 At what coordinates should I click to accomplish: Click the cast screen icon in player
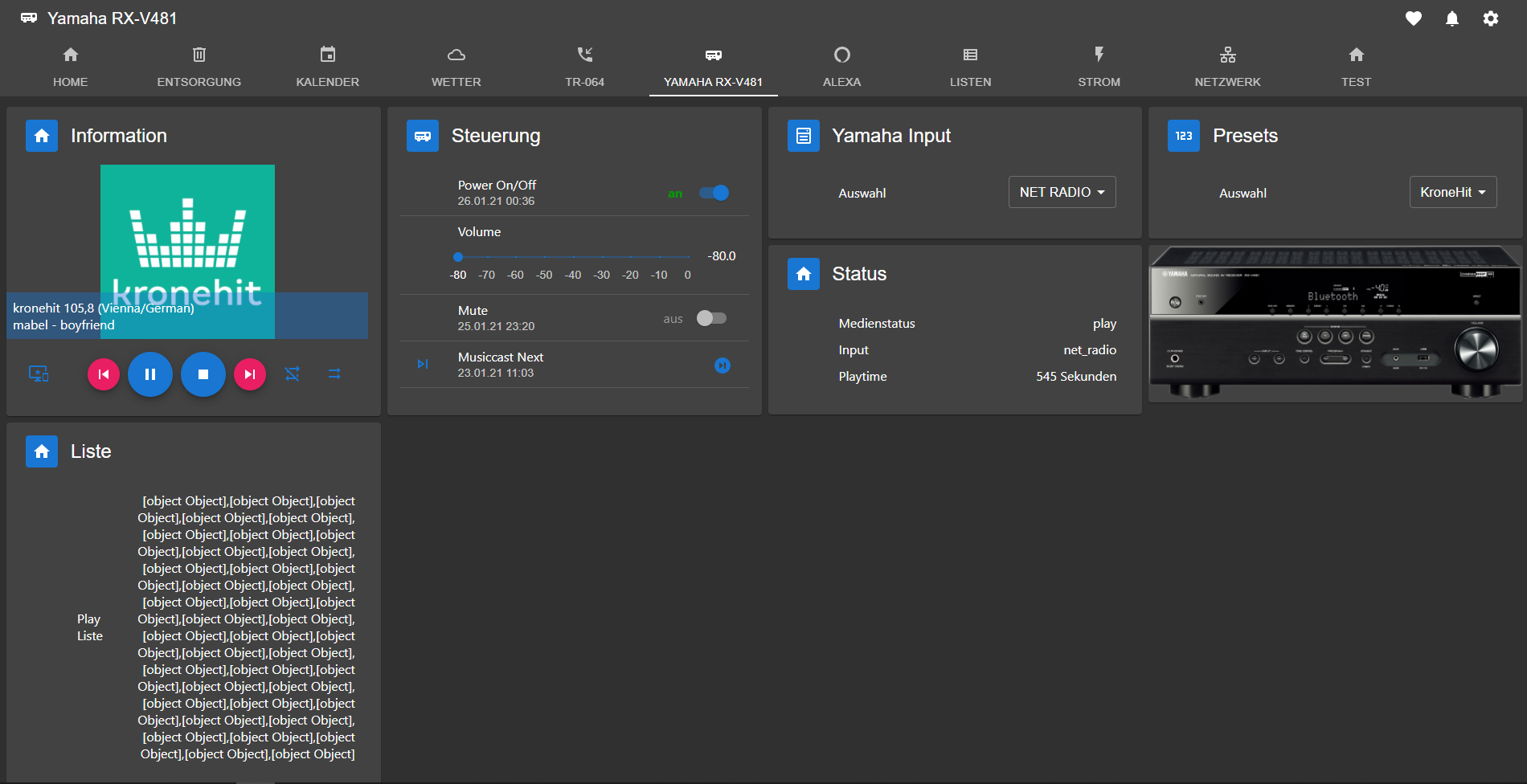39,374
